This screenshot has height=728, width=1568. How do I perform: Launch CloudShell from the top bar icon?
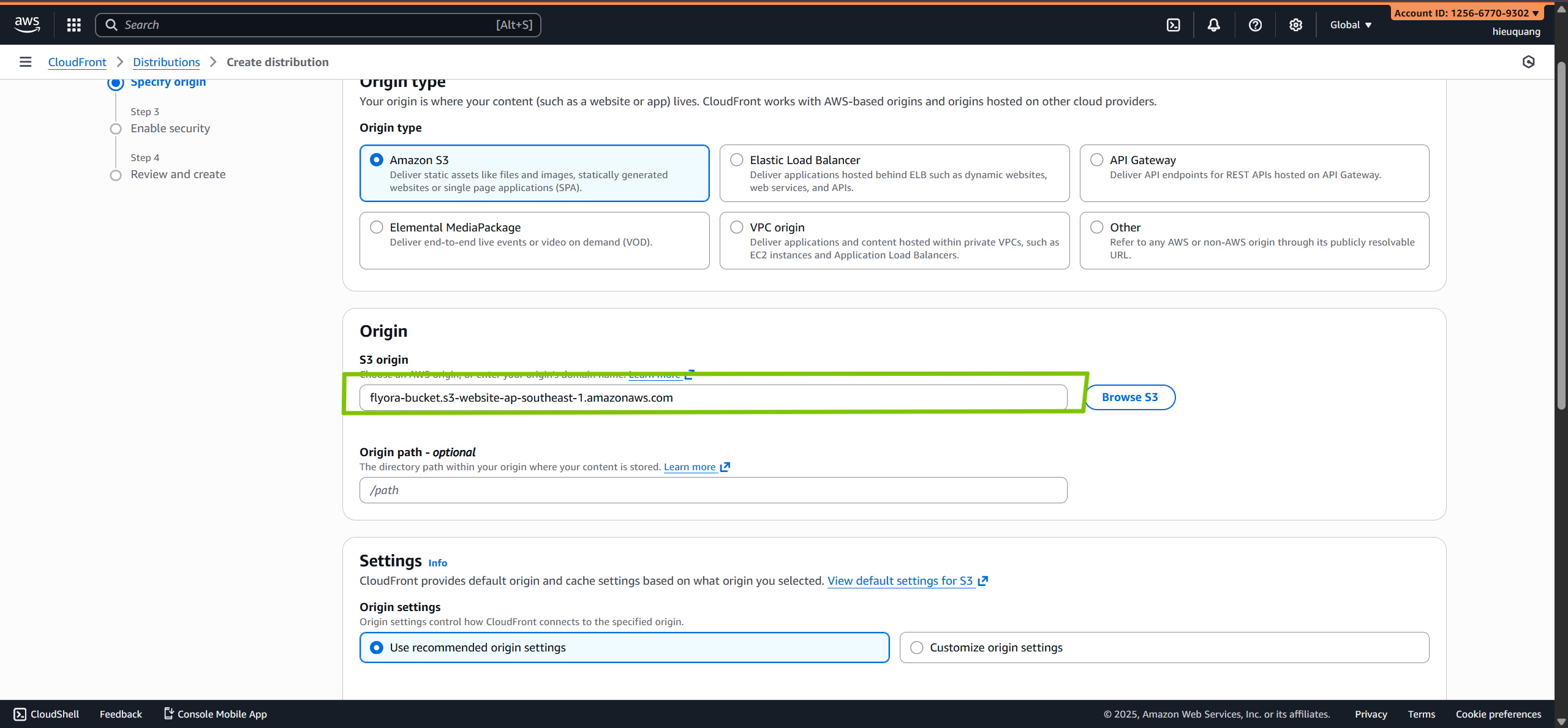point(1173,25)
